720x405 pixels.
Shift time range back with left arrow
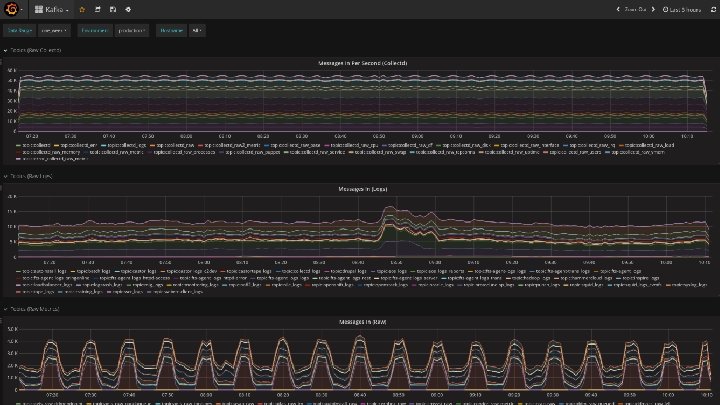pyautogui.click(x=618, y=9)
